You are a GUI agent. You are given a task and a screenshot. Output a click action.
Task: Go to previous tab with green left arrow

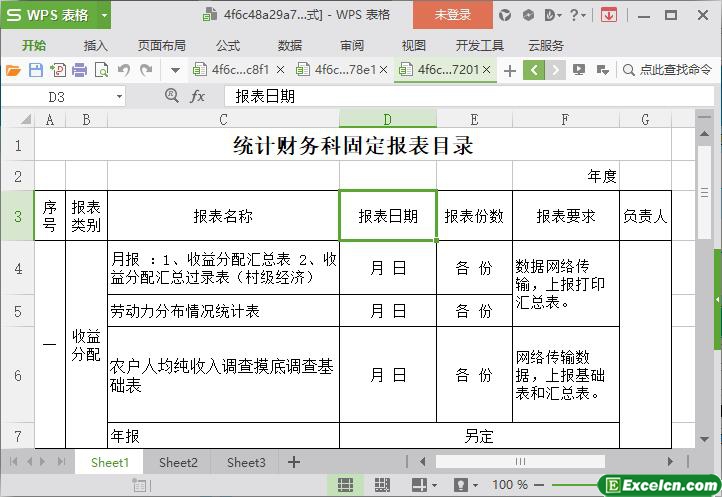coord(534,70)
